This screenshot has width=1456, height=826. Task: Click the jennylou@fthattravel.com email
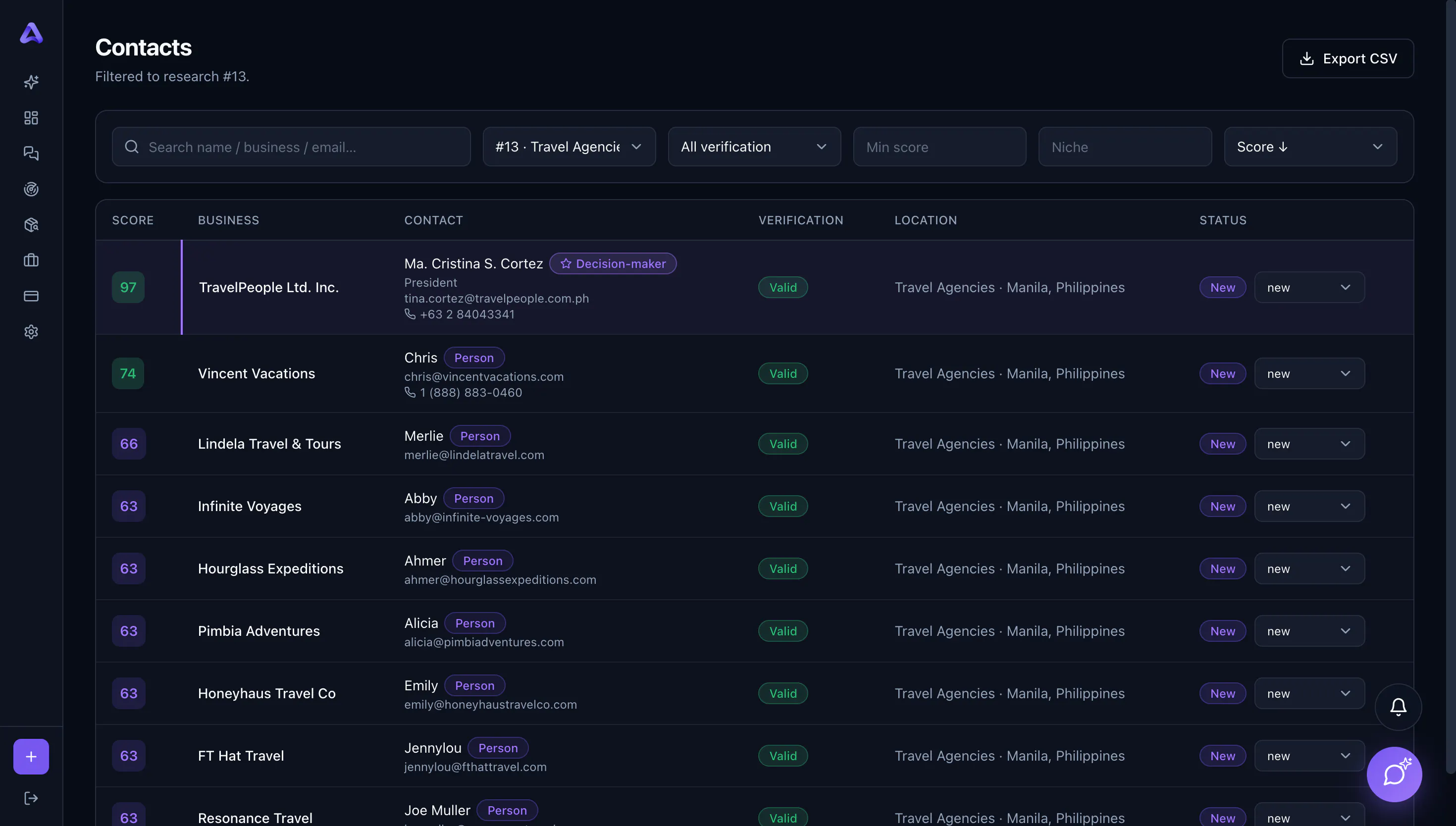475,767
